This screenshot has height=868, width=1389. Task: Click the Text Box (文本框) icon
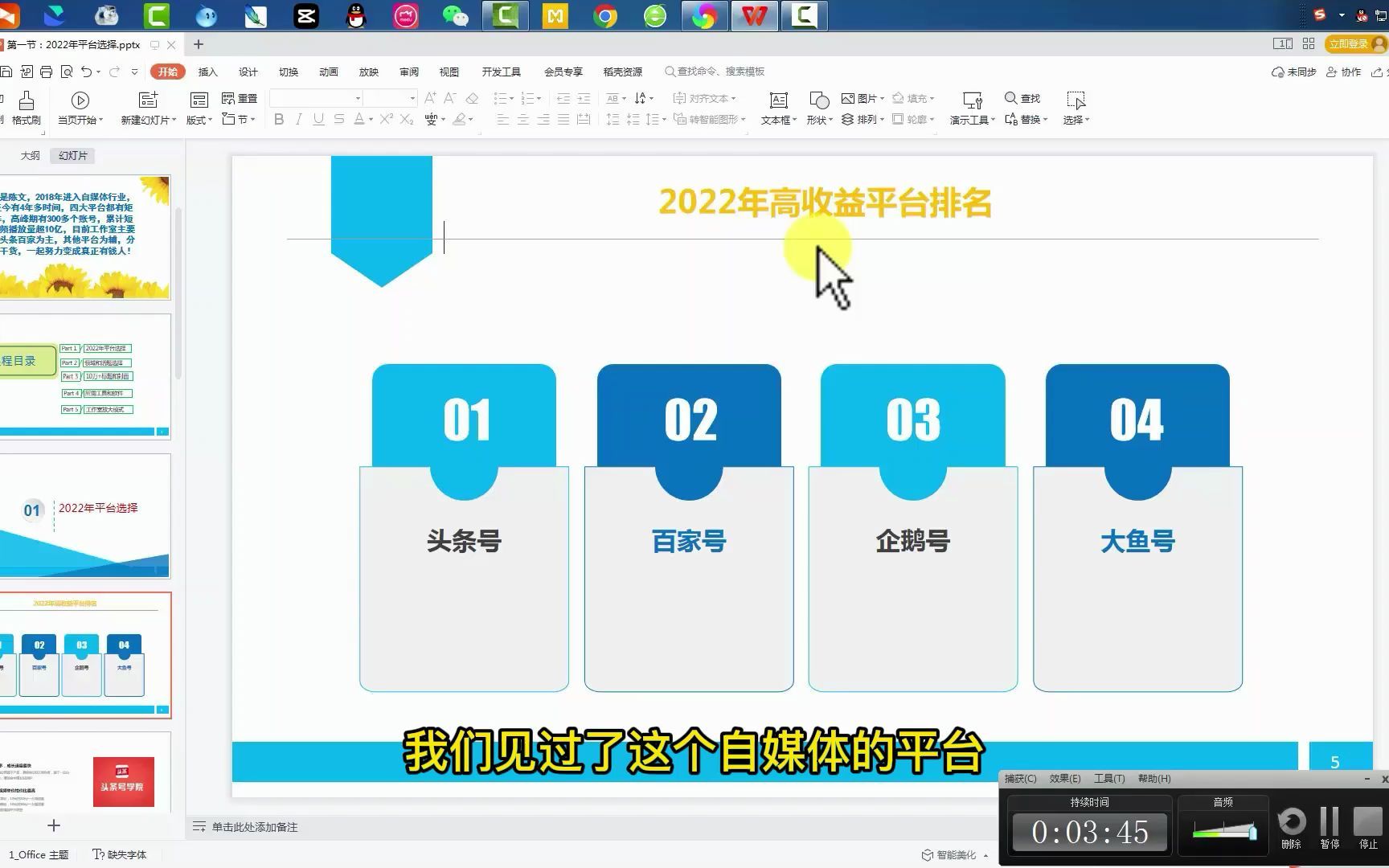click(x=778, y=100)
